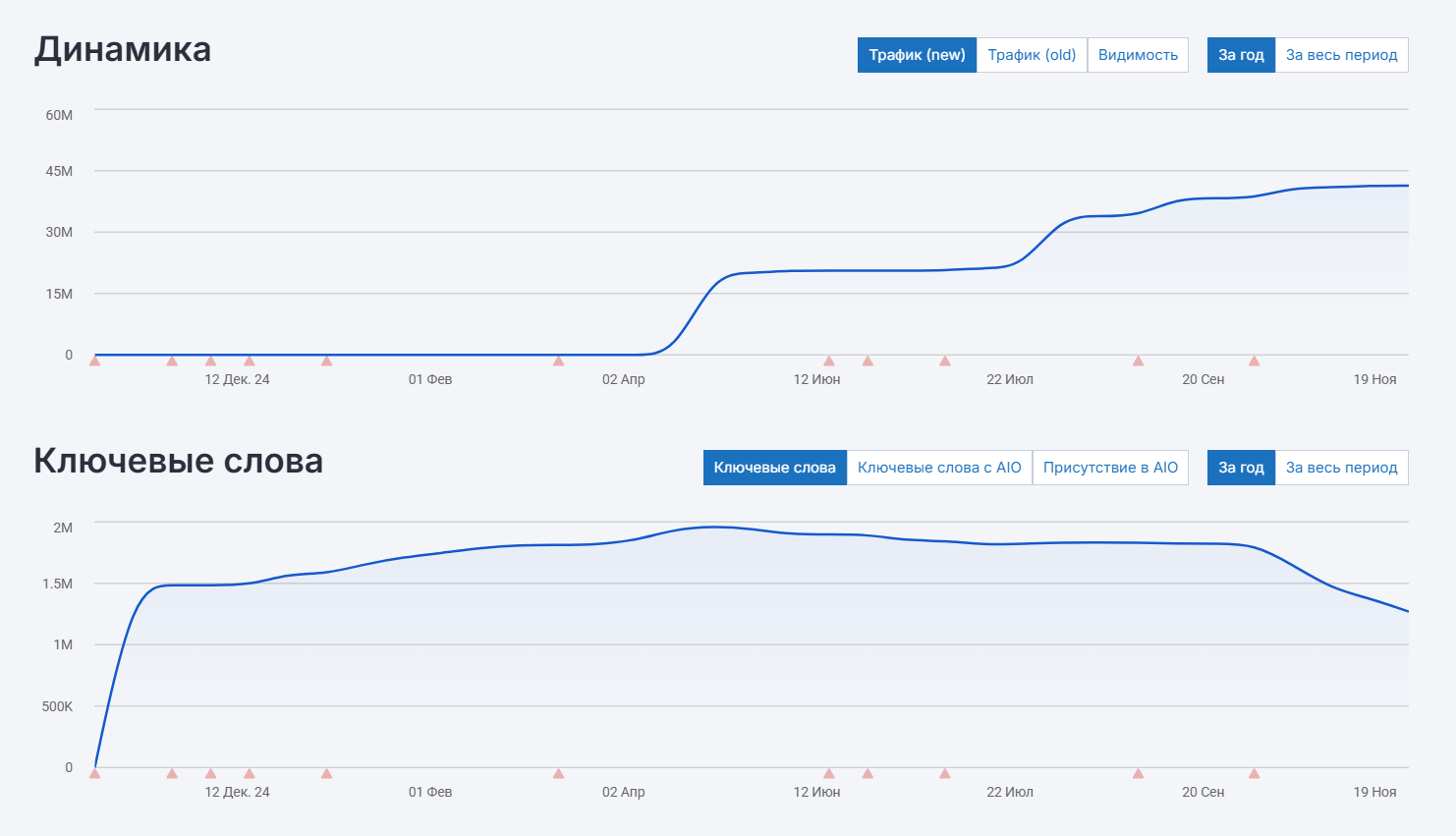Click Динамика marker just before 22 Июл
This screenshot has width=1456, height=836.
click(x=944, y=362)
